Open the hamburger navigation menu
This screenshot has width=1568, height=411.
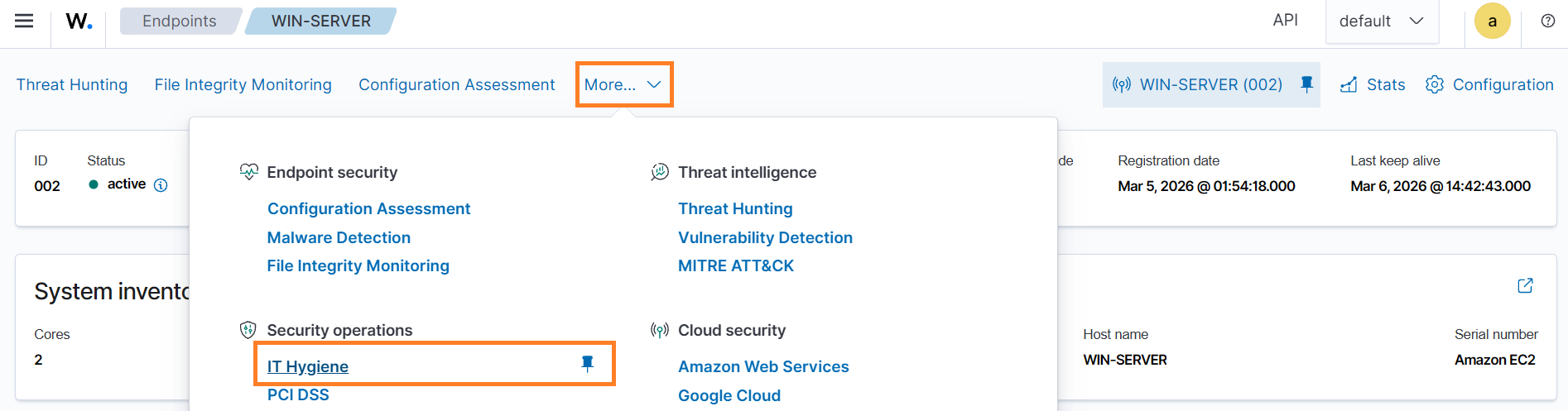coord(24,21)
